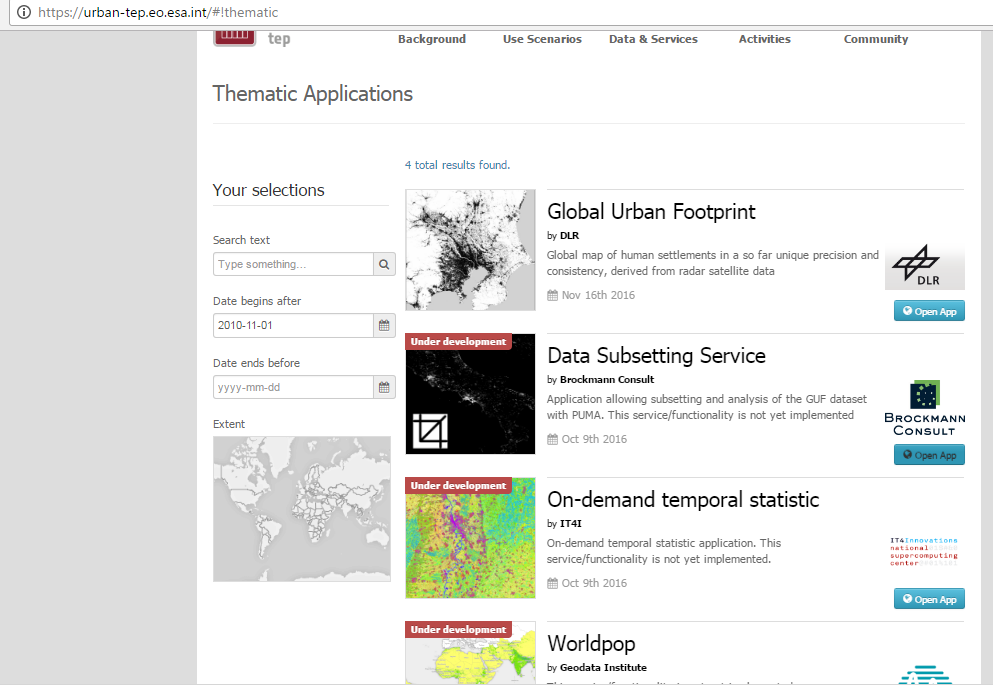This screenshot has height=685, width=993.
Task: Click the Worldpop title
Action: (591, 644)
